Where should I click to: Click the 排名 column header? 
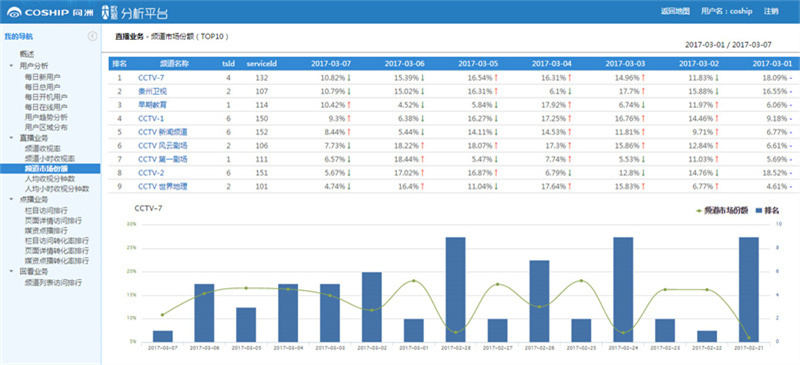click(120, 64)
